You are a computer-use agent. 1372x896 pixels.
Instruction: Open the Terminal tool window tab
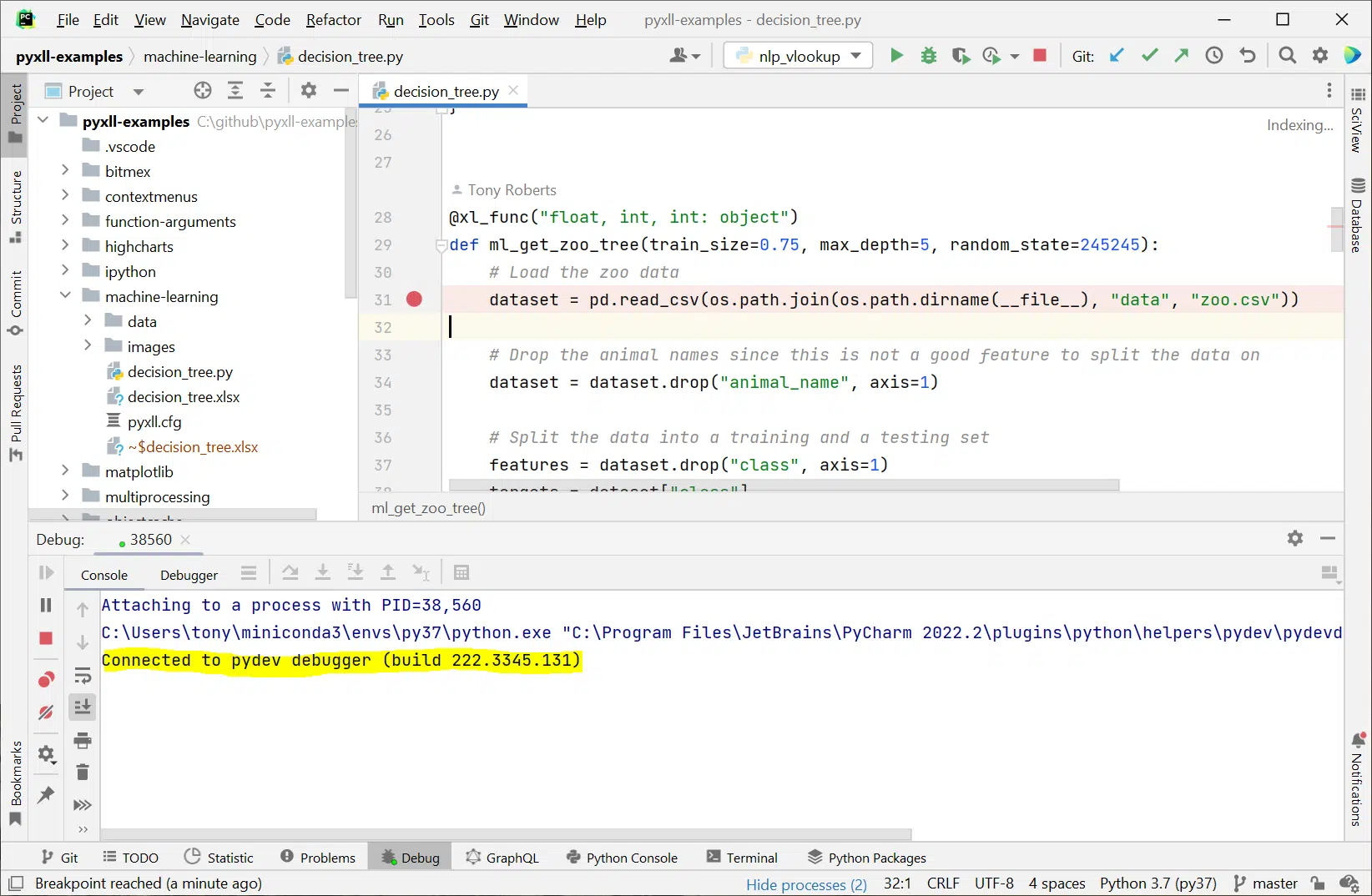pos(742,858)
